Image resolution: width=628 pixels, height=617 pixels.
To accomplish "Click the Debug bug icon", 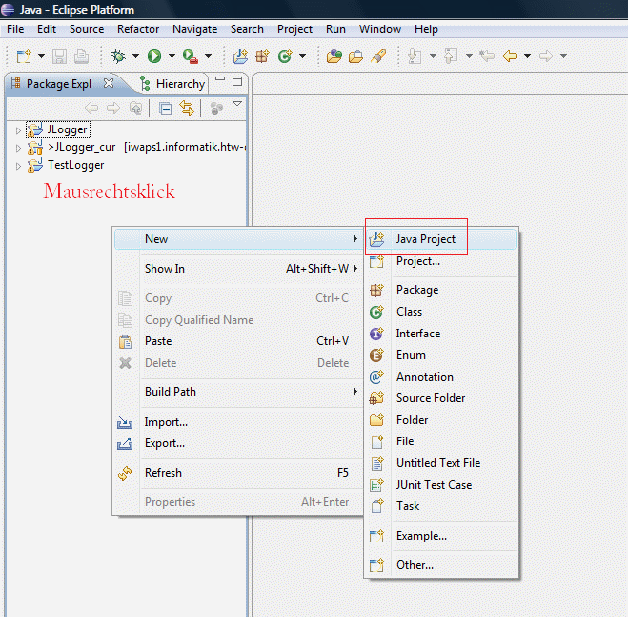I will tap(118, 56).
